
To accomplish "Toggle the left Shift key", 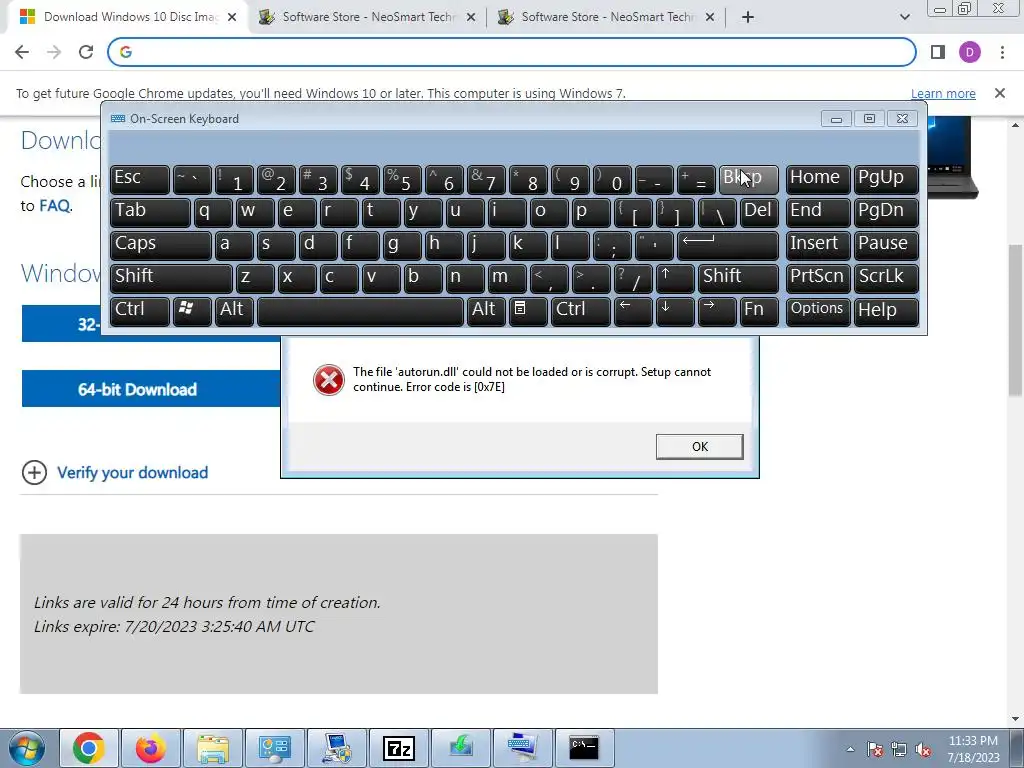I will pos(171,278).
